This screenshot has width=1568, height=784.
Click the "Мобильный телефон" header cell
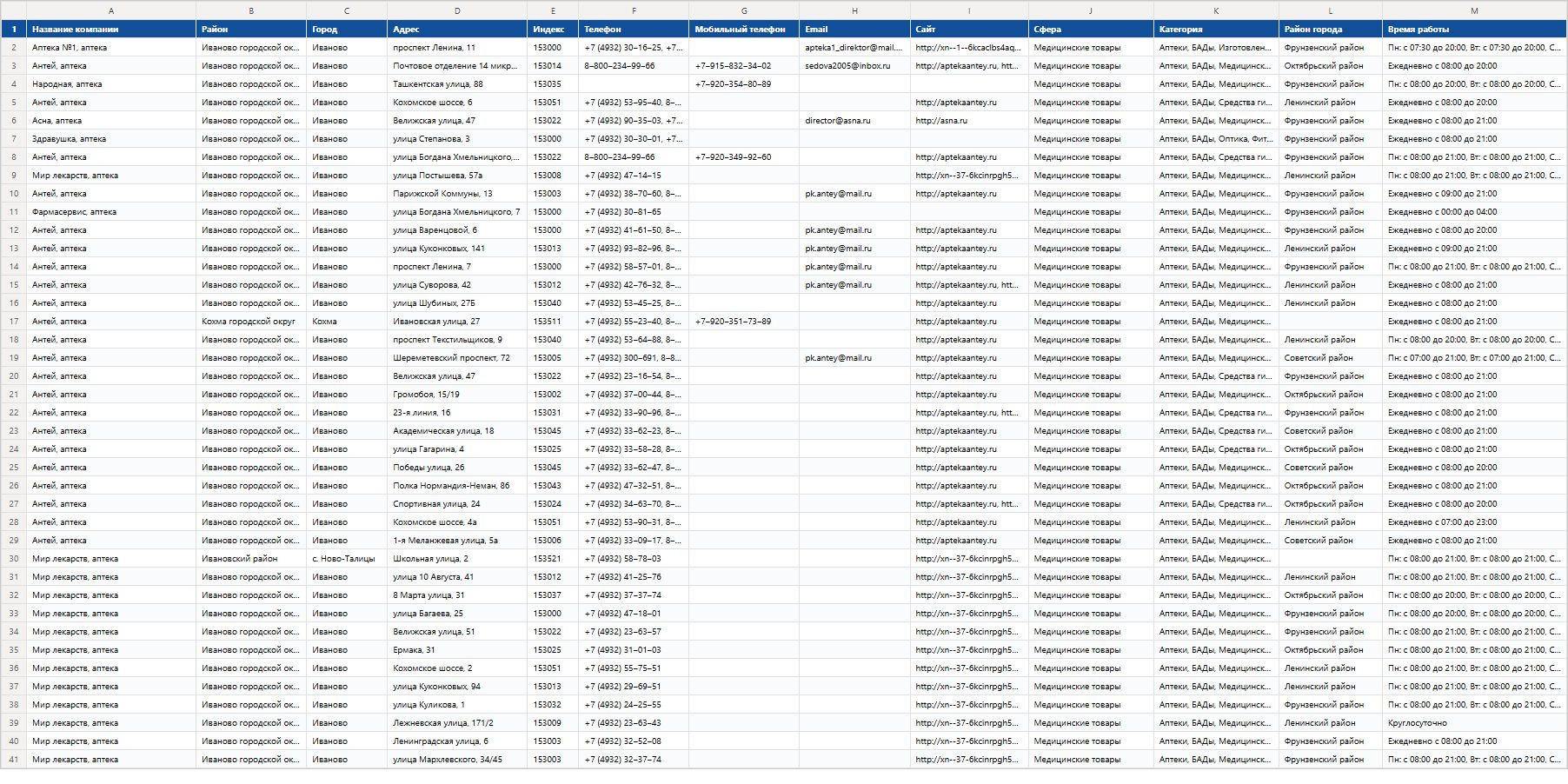coord(744,29)
